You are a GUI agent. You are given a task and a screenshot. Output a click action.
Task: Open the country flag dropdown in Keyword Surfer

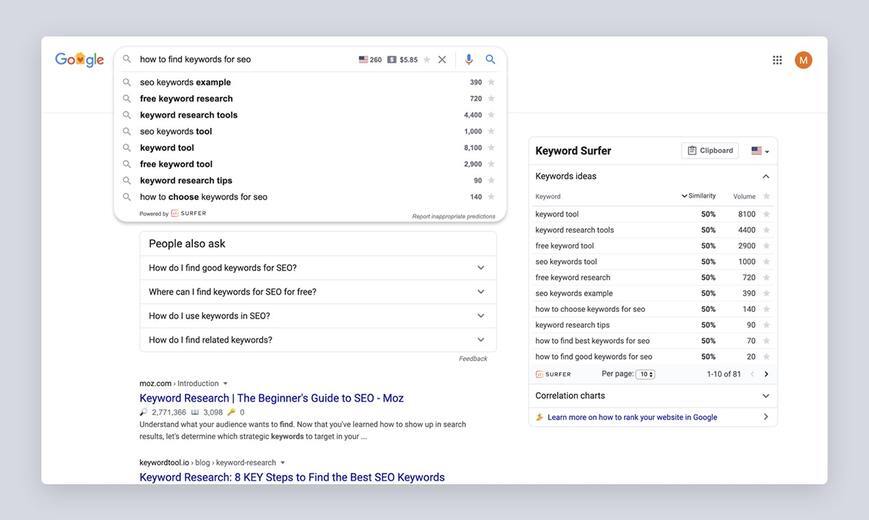click(x=760, y=151)
